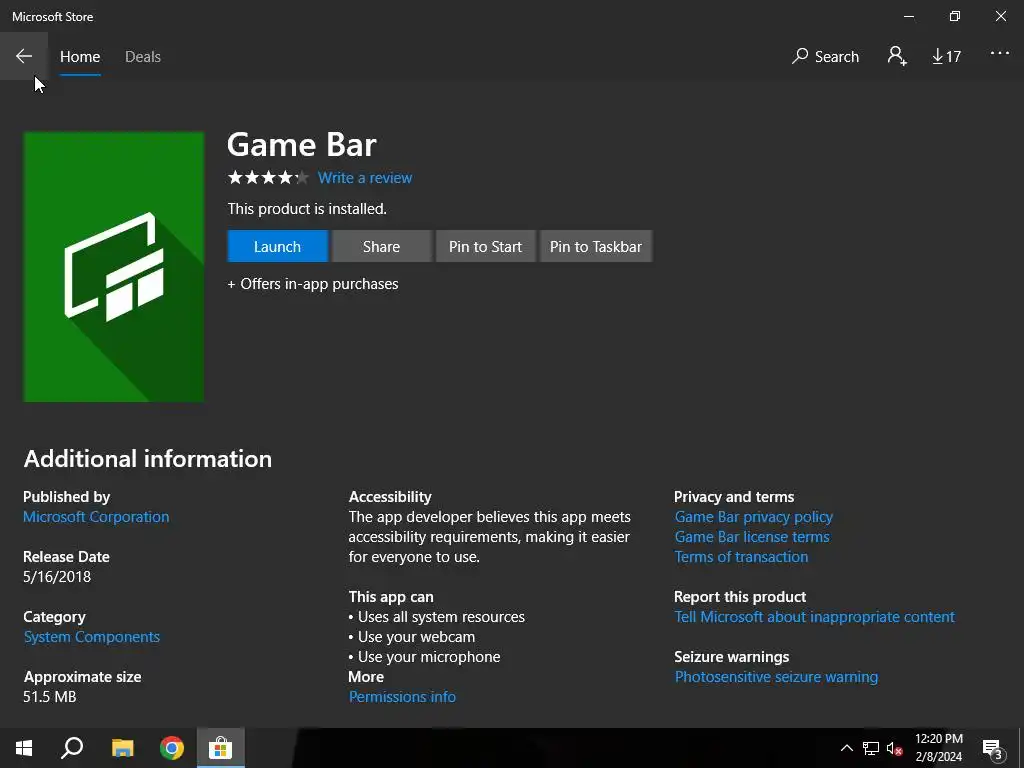The image size is (1024, 768).
Task: Click 'This product is installed.' text
Action: (x=307, y=209)
